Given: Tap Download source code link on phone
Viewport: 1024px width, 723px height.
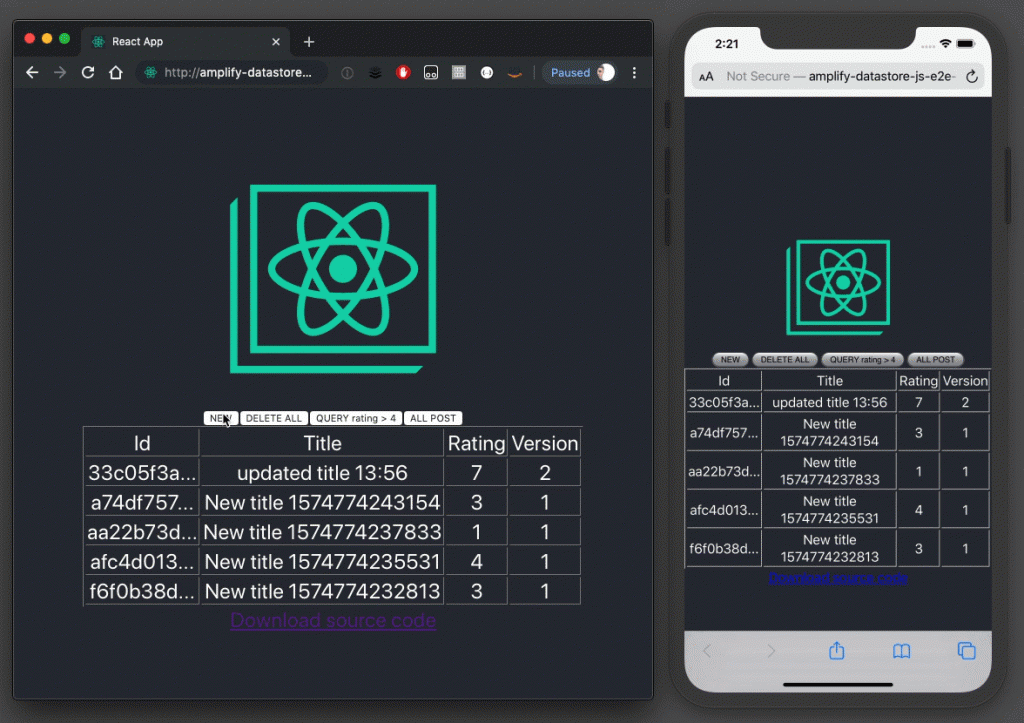Looking at the screenshot, I should pyautogui.click(x=838, y=577).
